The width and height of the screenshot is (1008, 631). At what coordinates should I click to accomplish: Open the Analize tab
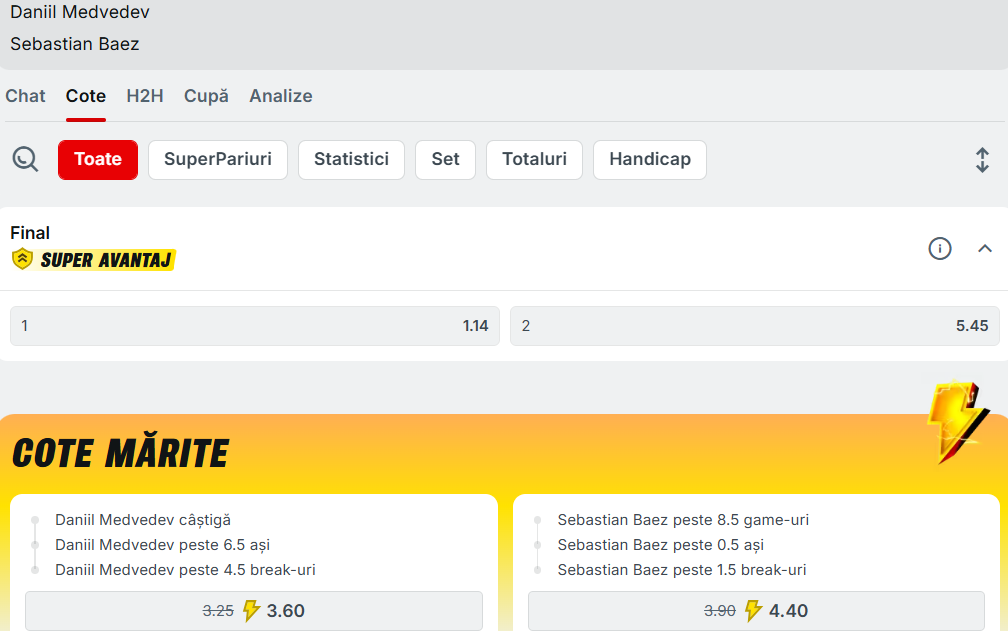pos(281,96)
